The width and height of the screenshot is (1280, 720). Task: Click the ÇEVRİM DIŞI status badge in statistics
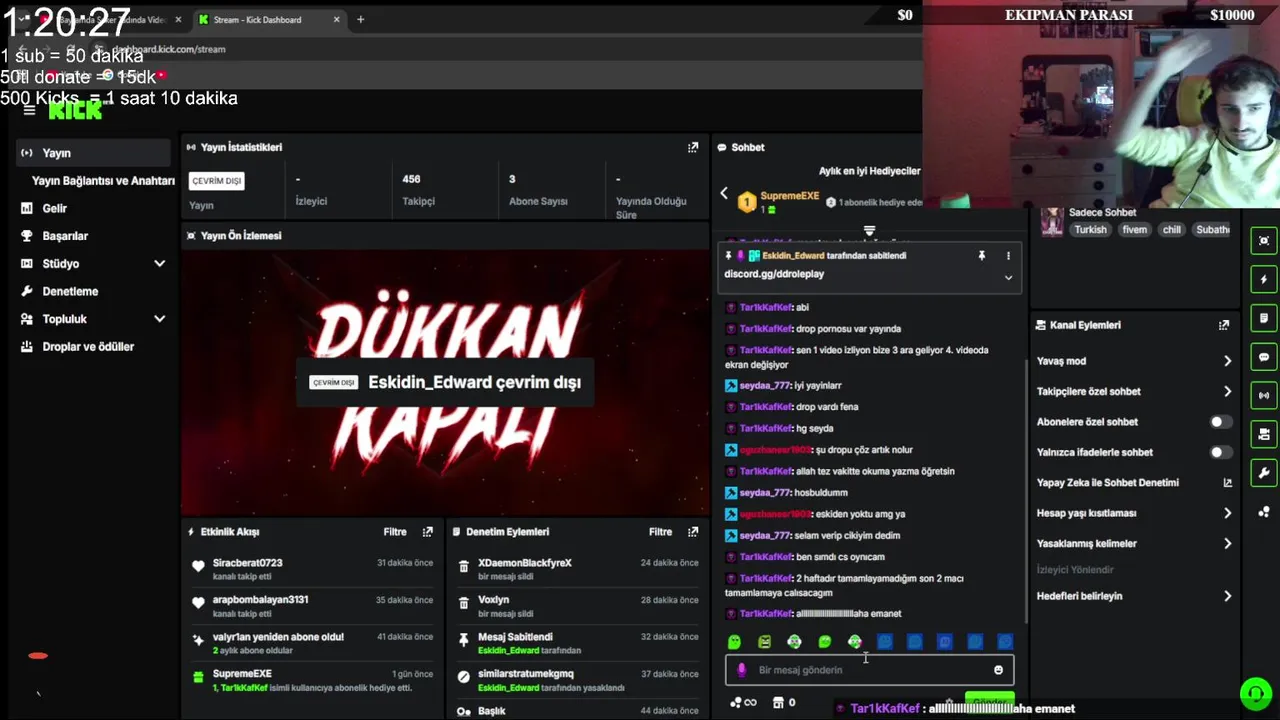(x=217, y=181)
